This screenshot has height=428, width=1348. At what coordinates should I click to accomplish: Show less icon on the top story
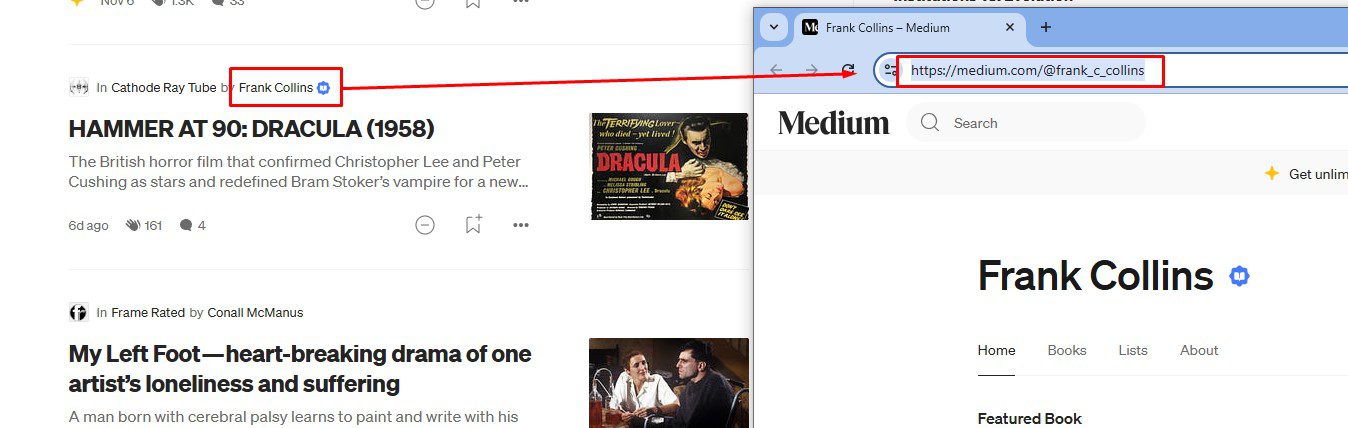point(425,3)
